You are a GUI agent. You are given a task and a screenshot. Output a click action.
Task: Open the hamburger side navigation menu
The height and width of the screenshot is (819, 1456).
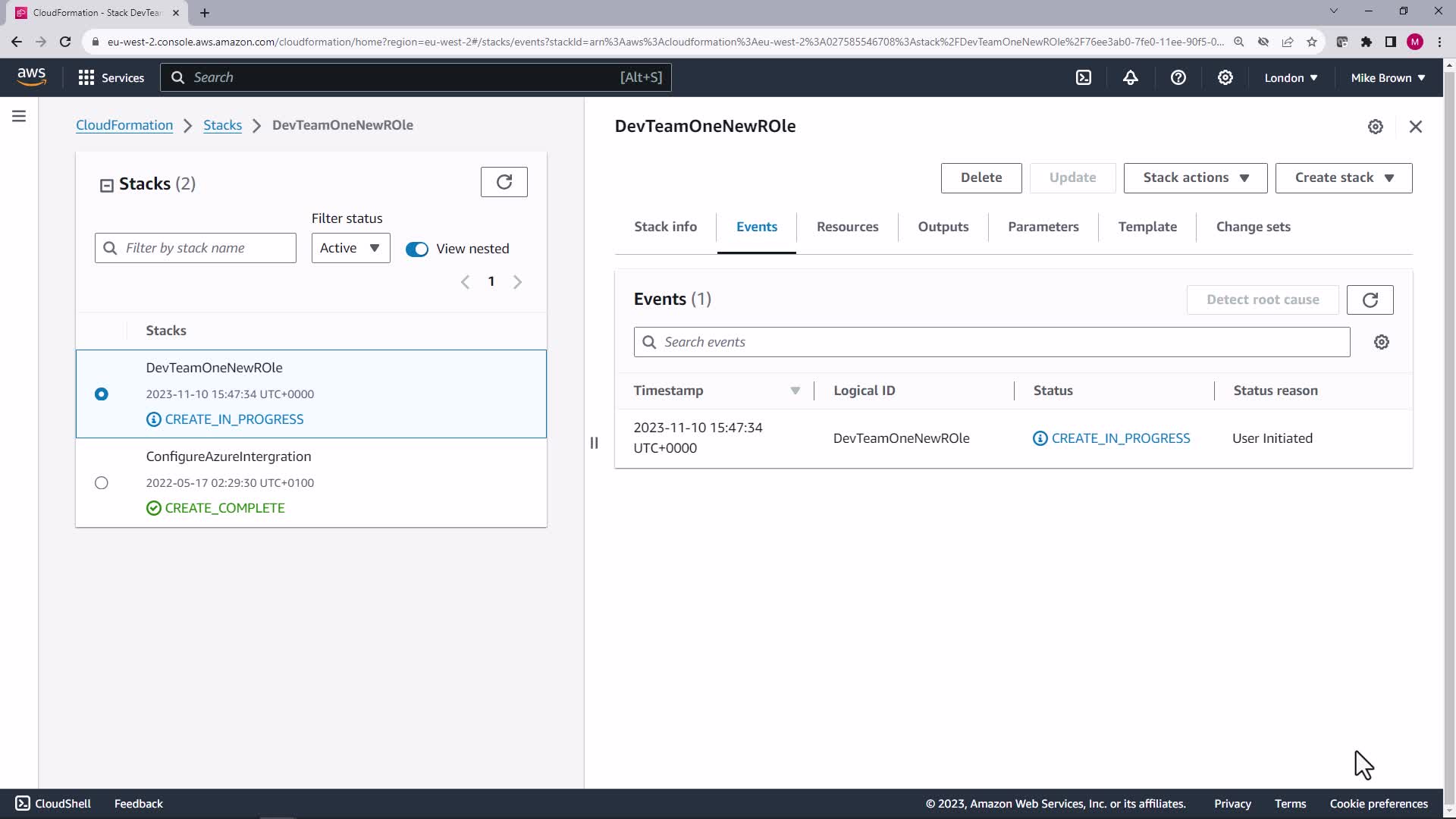click(19, 116)
